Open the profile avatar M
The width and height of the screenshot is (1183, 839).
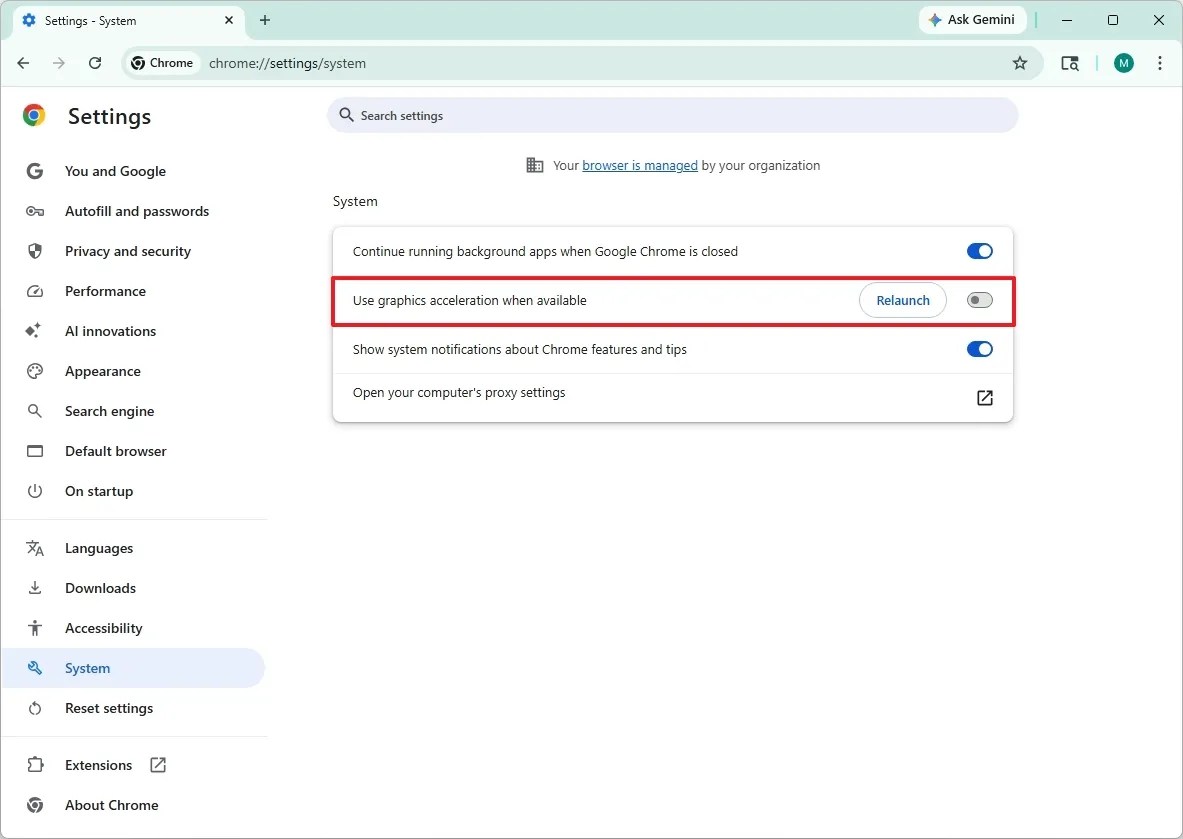coord(1123,63)
